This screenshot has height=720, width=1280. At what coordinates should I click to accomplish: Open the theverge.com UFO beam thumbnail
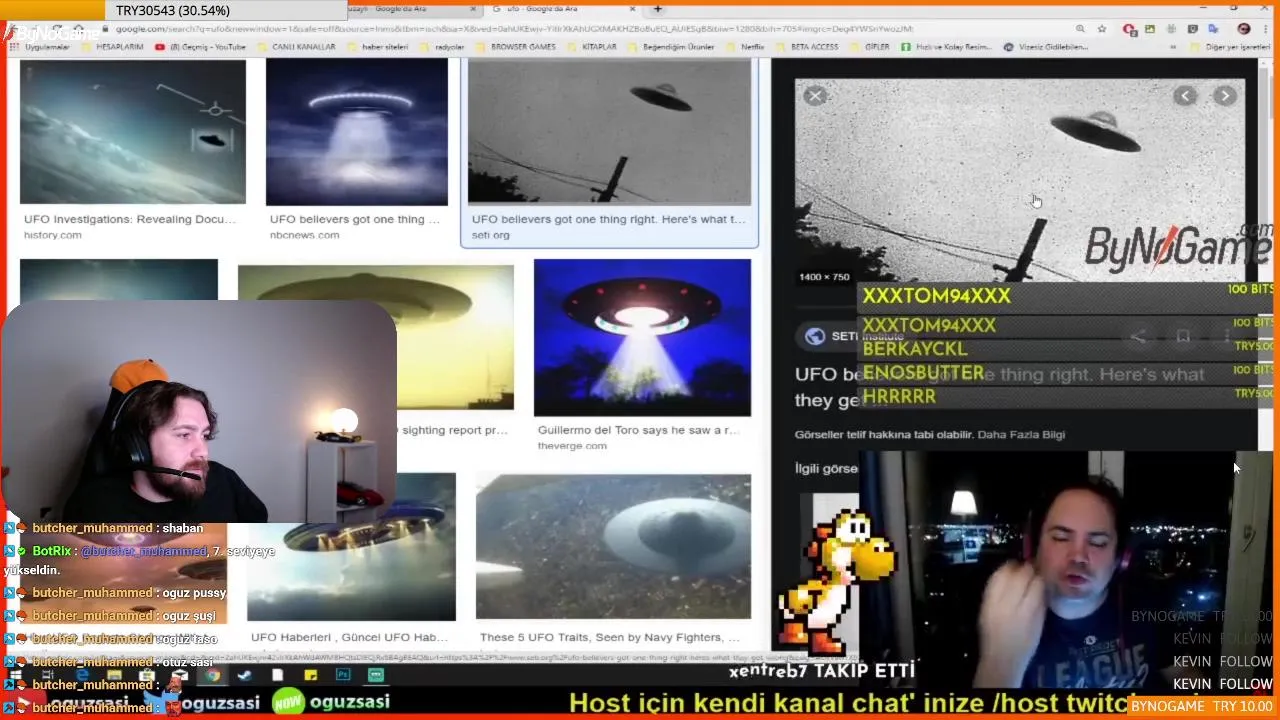tap(642, 337)
